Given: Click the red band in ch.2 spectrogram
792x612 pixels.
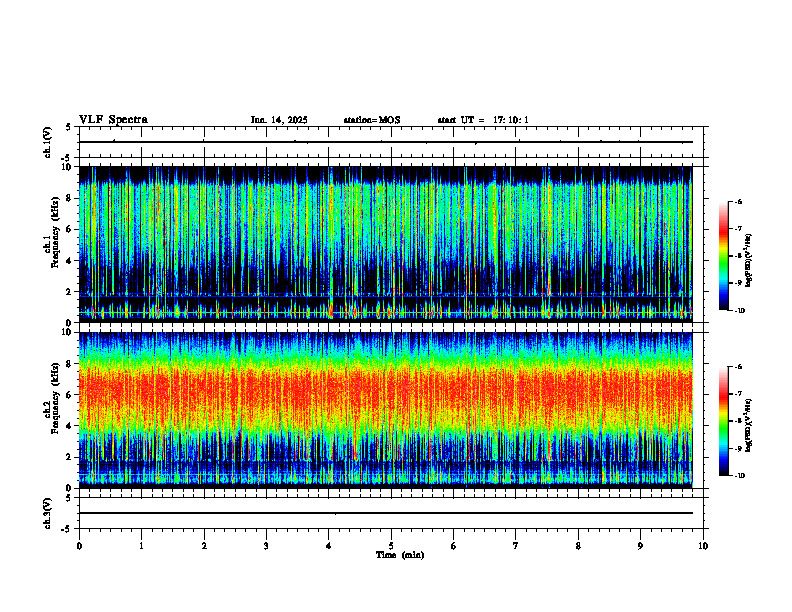Looking at the screenshot, I should (x=385, y=389).
